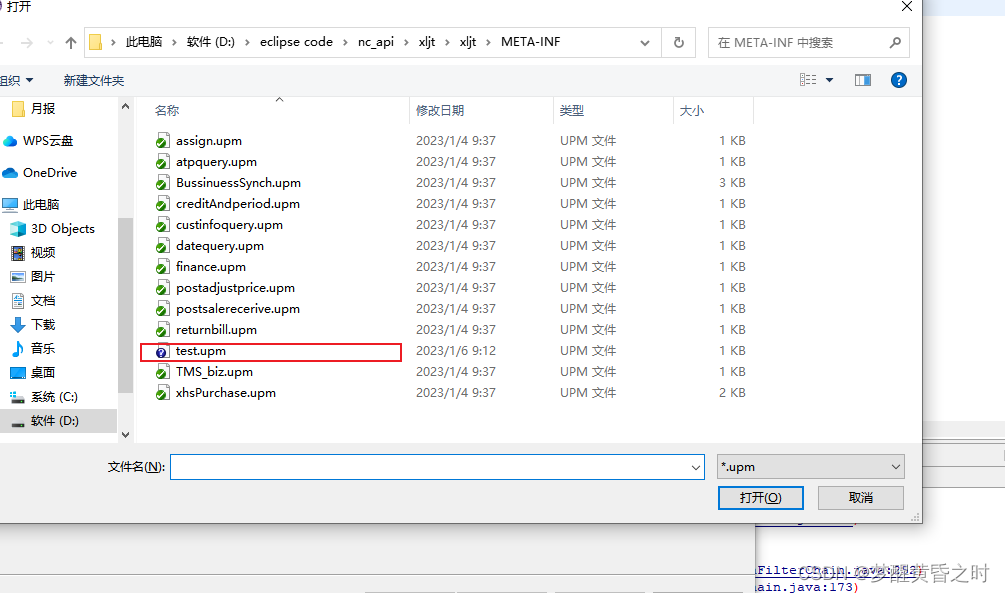Click the test.upm file icon
The image size is (1005, 593).
pos(162,351)
